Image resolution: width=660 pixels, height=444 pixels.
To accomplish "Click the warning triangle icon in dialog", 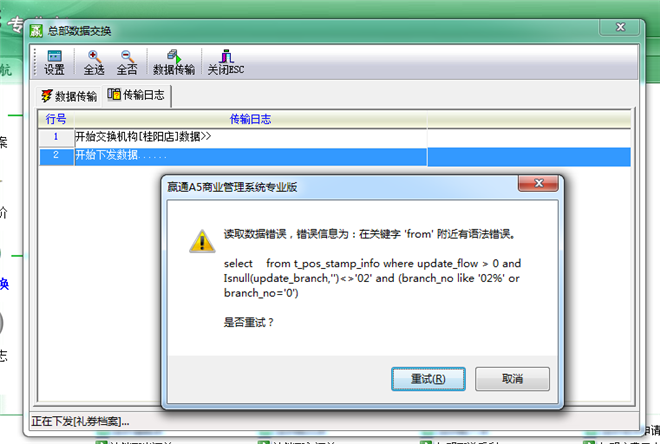I will [x=202, y=242].
